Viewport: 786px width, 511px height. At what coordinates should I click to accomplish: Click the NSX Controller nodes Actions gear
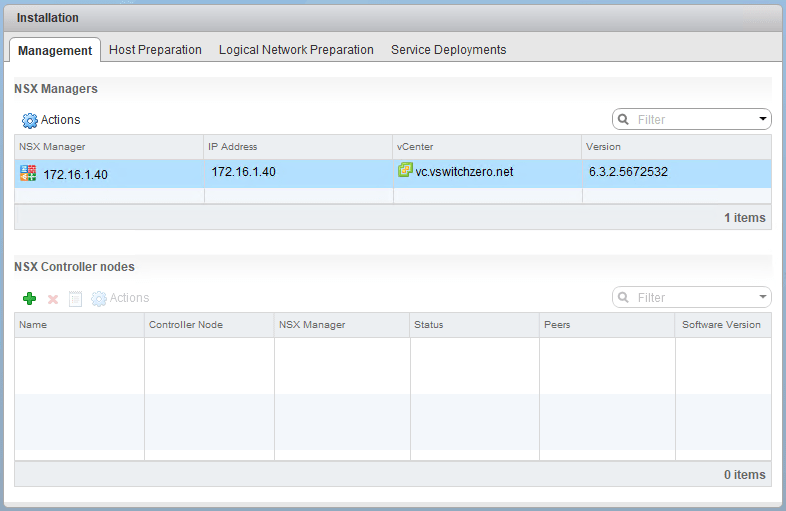click(x=99, y=299)
